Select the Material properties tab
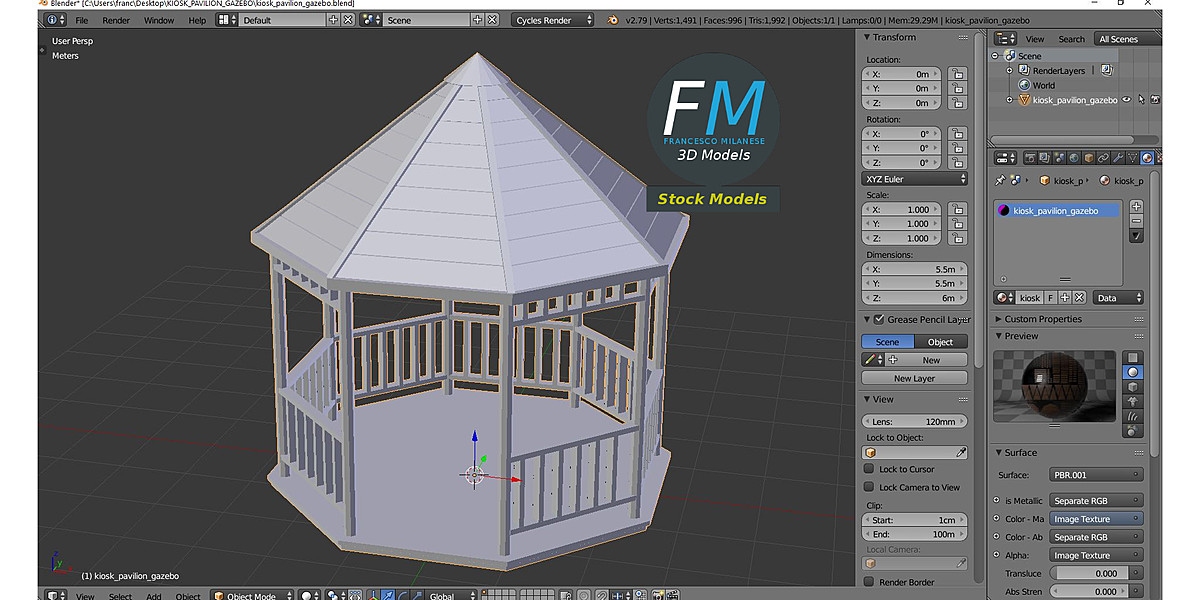 pyautogui.click(x=1149, y=158)
